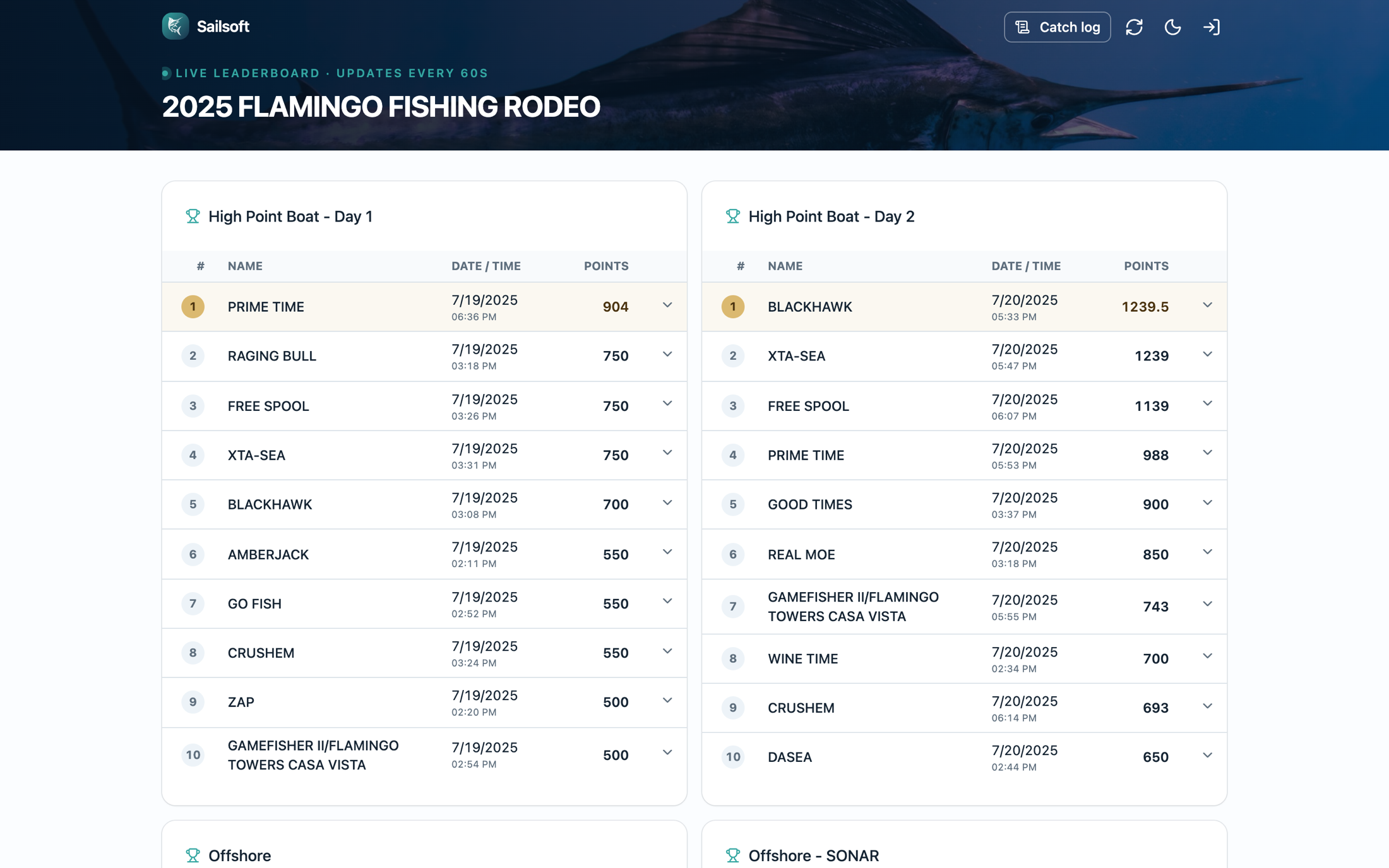This screenshot has width=1389, height=868.
Task: Select WINE TIME boat name
Action: click(802, 658)
